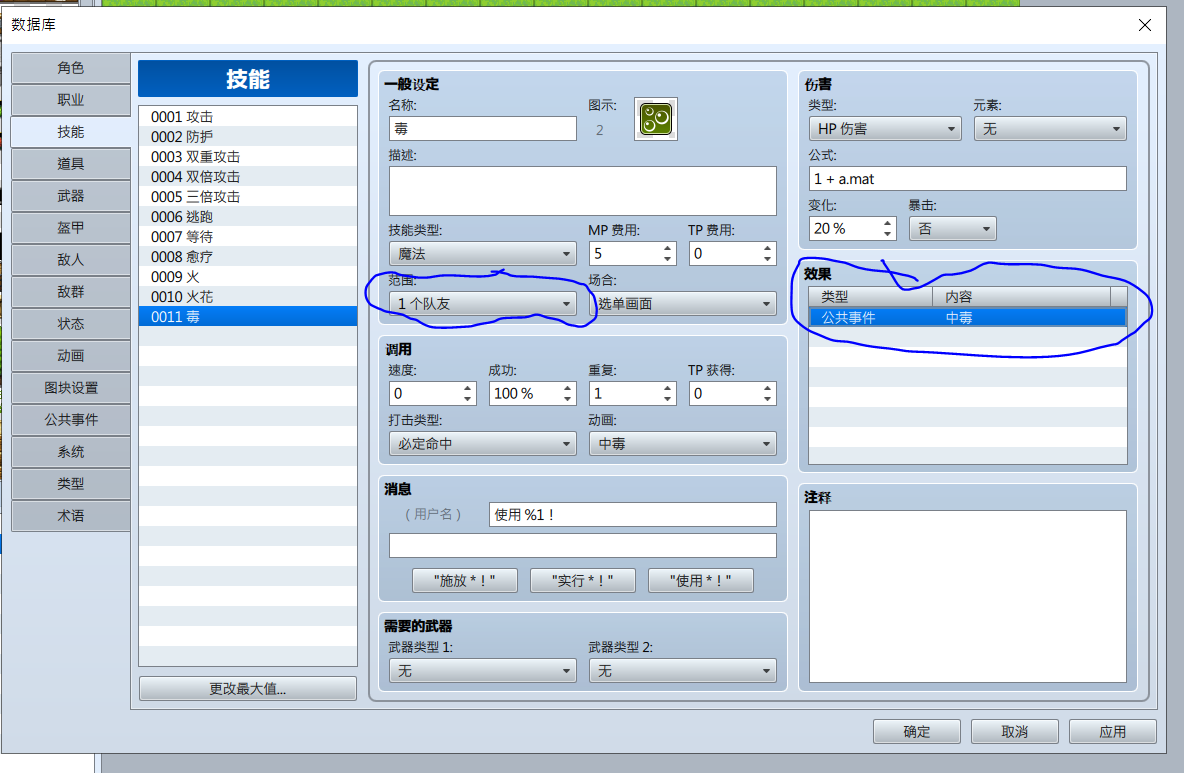Screen dimensions: 1184x773
Task: Select skill 0009 火 in list
Action: [248, 276]
